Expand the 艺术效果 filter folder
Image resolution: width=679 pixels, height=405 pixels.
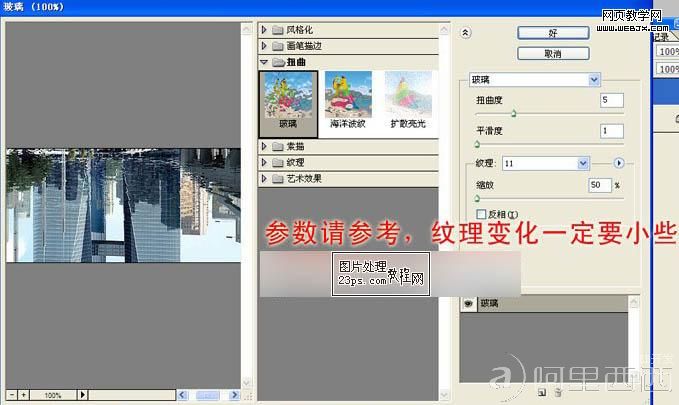264,178
